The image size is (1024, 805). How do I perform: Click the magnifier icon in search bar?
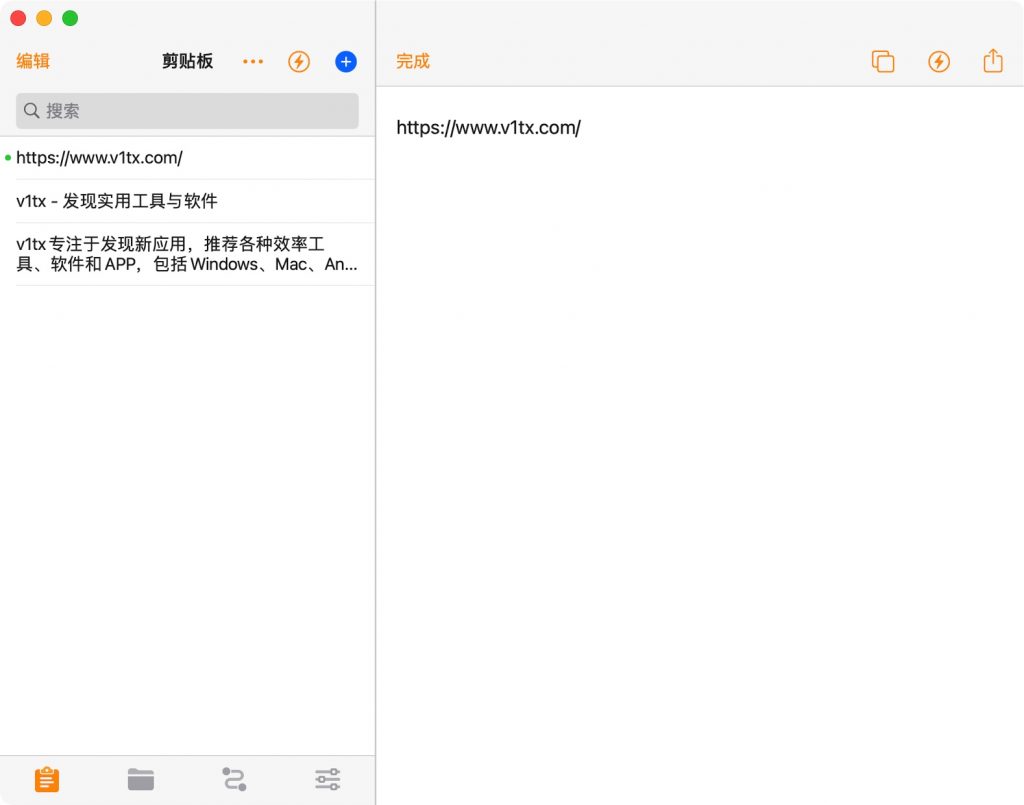31,110
